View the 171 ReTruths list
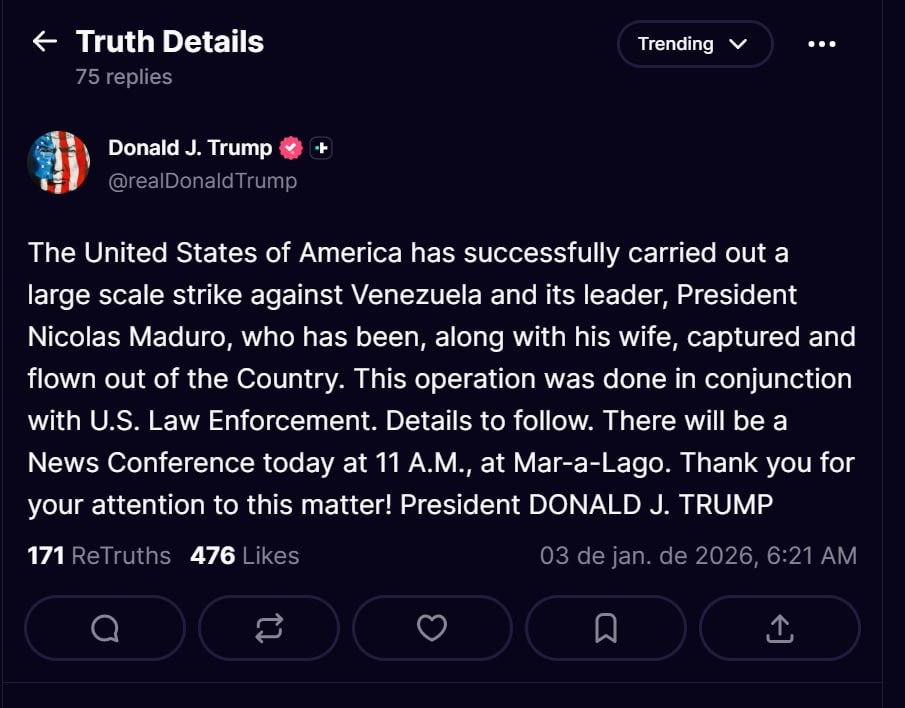 pyautogui.click(x=99, y=555)
